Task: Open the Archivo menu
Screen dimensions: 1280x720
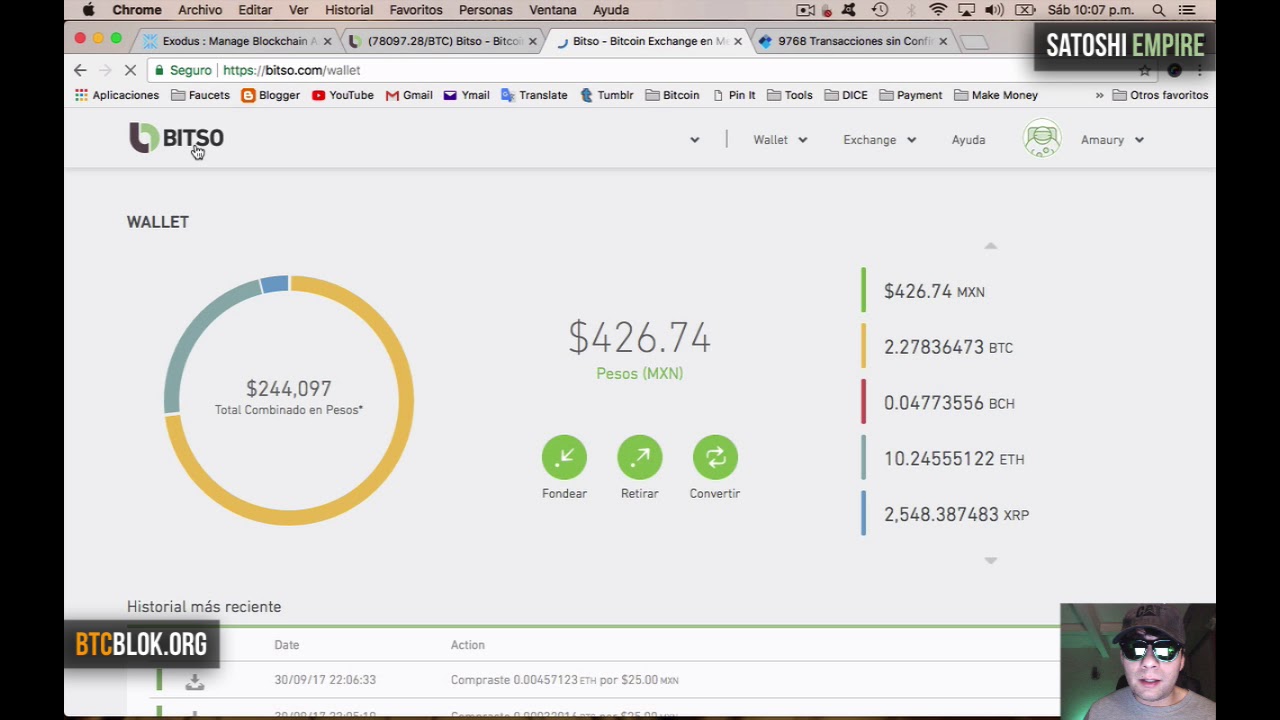Action: pos(200,10)
